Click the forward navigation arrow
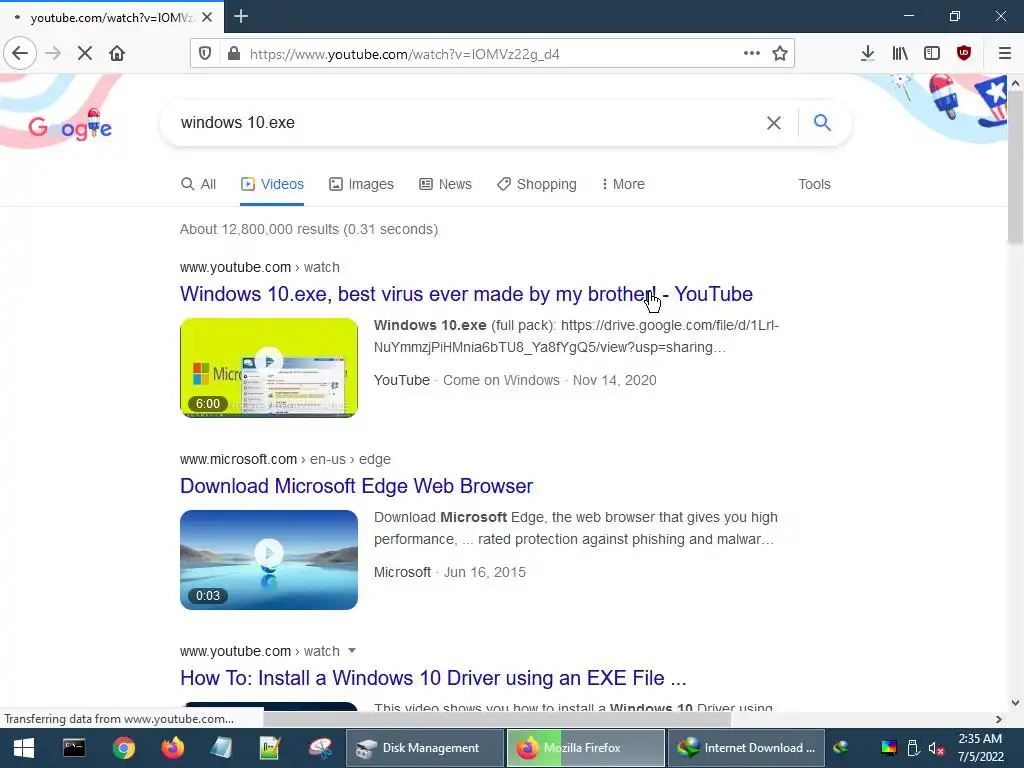 [x=54, y=54]
